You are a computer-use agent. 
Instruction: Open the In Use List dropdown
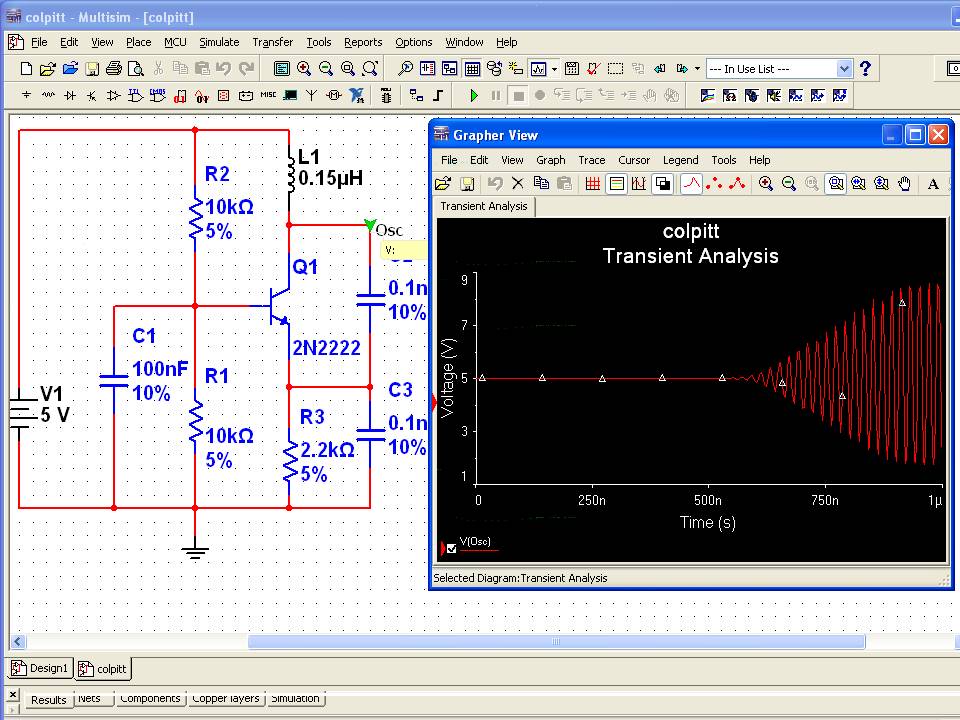point(843,69)
